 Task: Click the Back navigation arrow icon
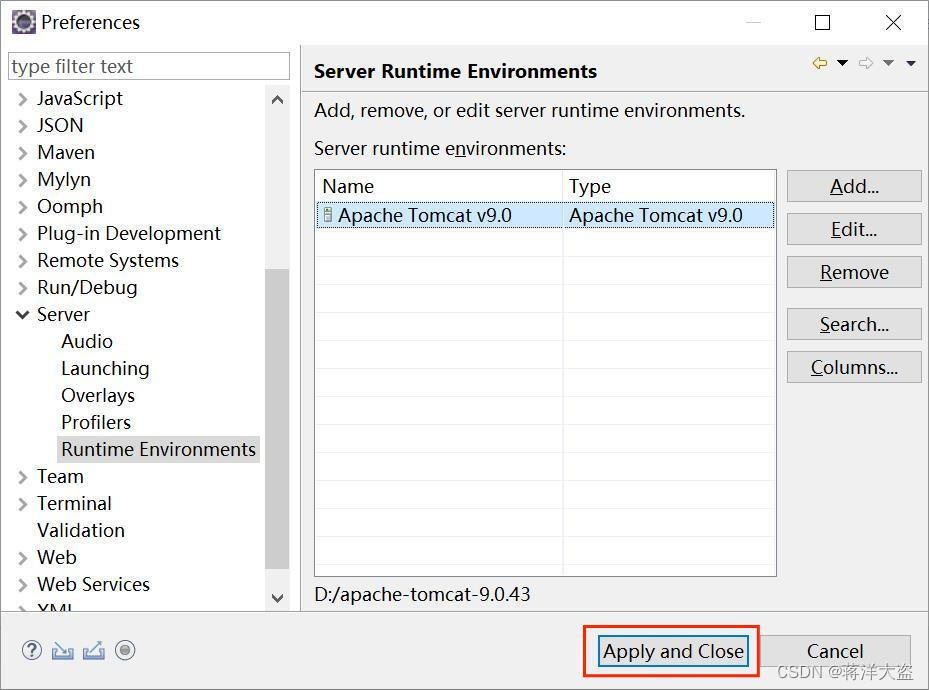click(820, 63)
